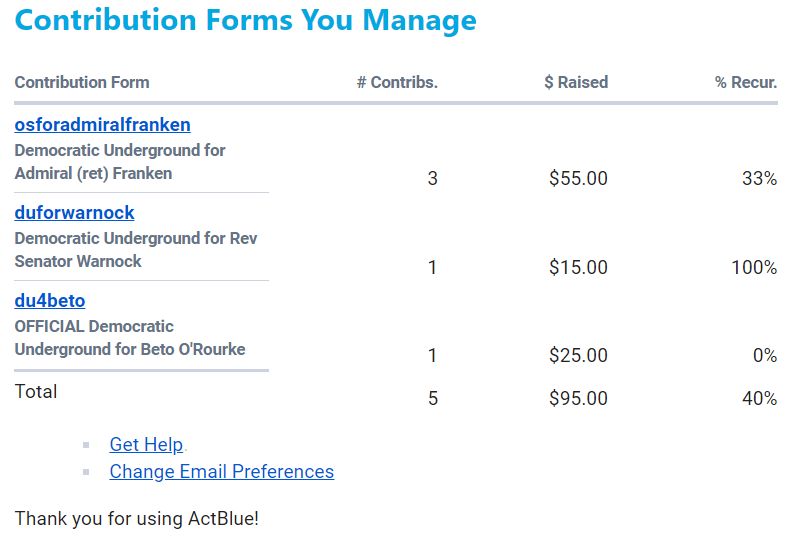789x539 pixels.
Task: Click the Contribution Forms You Manage heading
Action: click(x=246, y=20)
